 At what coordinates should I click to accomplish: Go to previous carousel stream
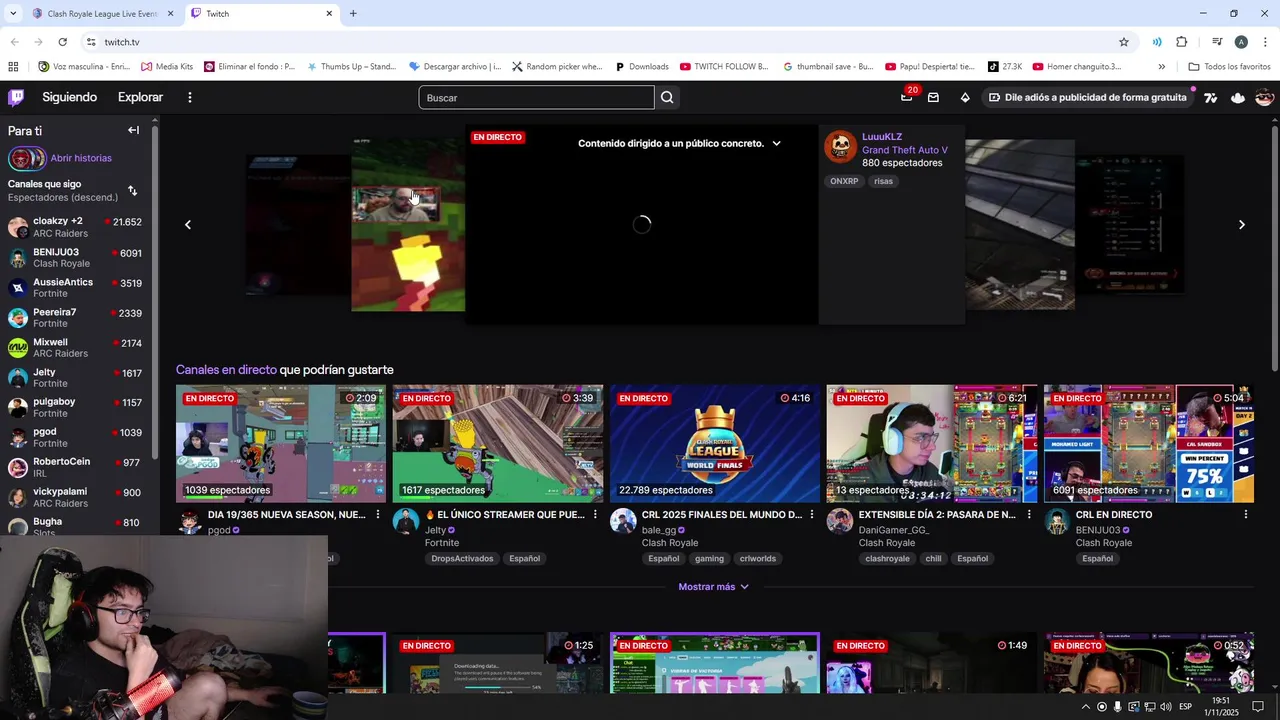188,224
